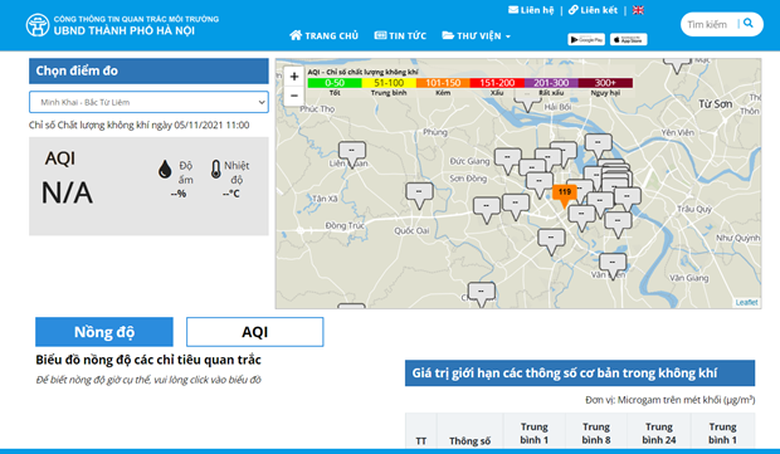Go to Trang chủ home page
This screenshot has width=780, height=454.
point(324,36)
